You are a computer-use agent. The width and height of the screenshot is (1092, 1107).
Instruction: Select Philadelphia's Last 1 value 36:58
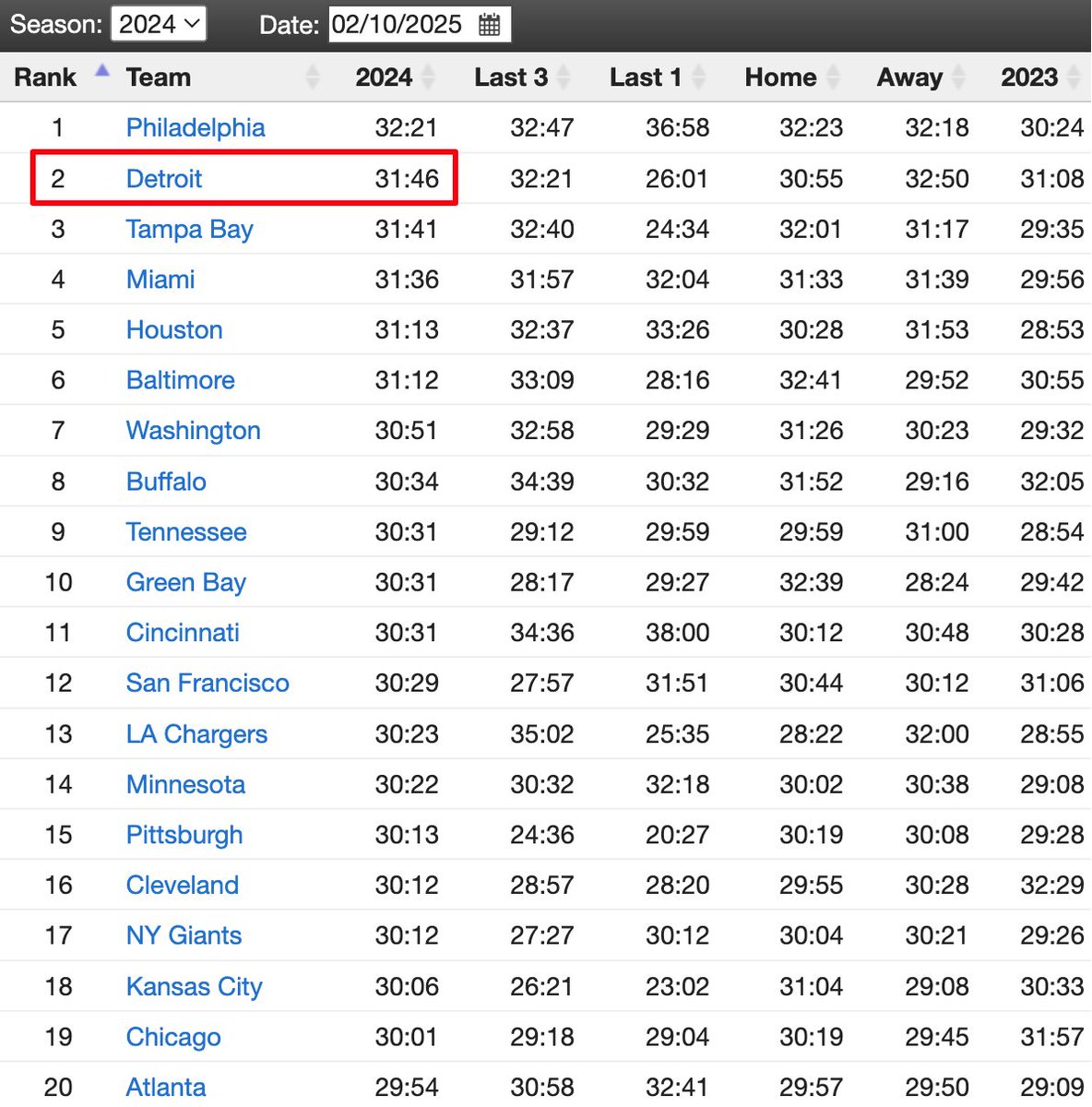point(677,127)
